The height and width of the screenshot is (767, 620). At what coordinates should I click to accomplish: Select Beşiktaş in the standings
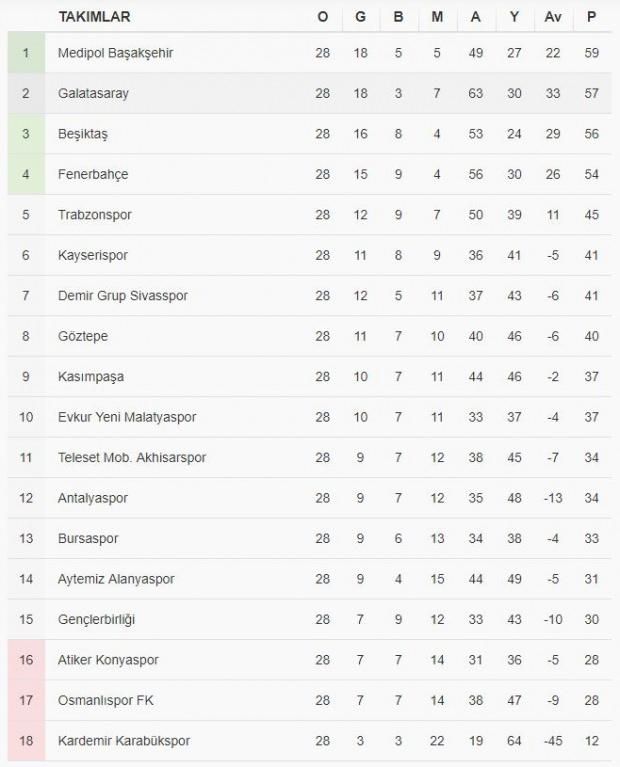click(x=82, y=133)
